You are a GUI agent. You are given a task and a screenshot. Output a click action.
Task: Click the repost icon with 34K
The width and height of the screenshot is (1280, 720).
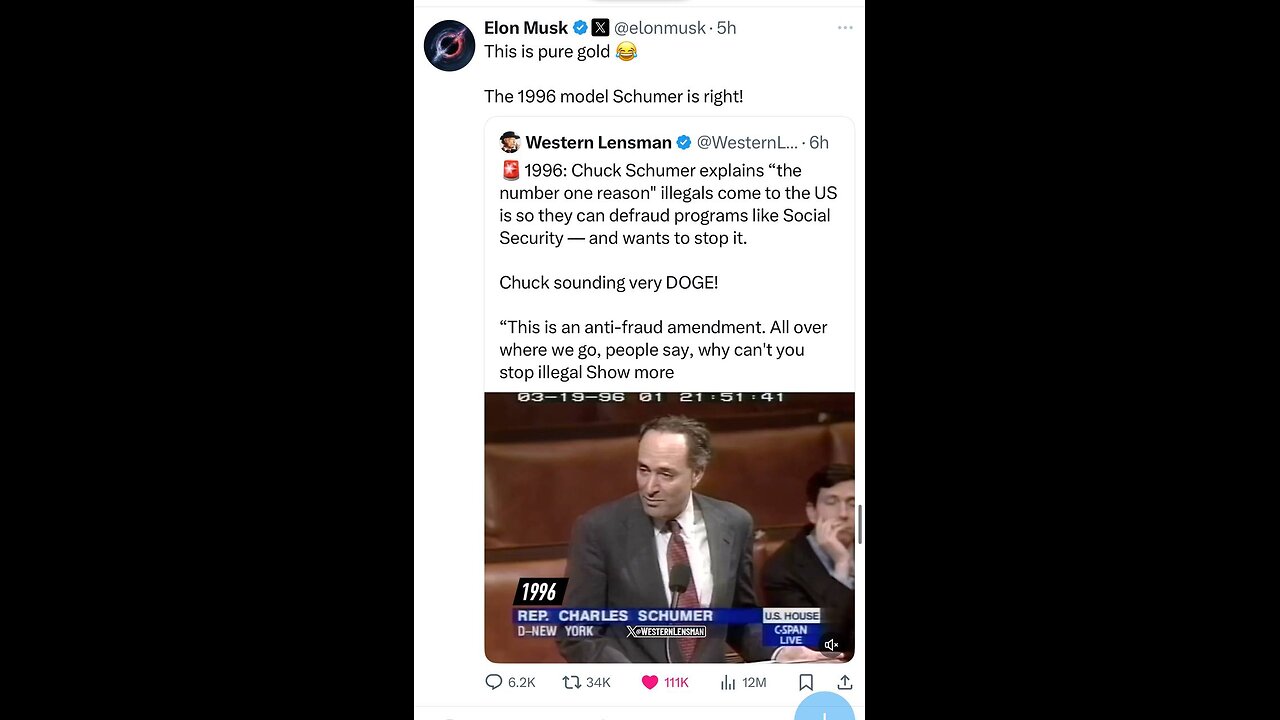571,682
